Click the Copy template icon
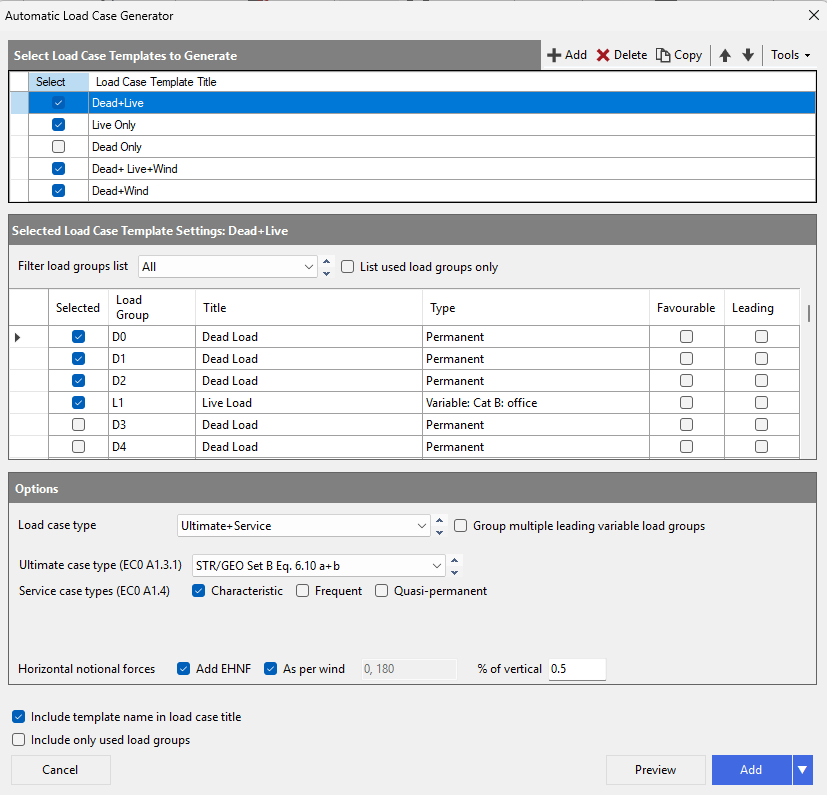 pos(663,55)
